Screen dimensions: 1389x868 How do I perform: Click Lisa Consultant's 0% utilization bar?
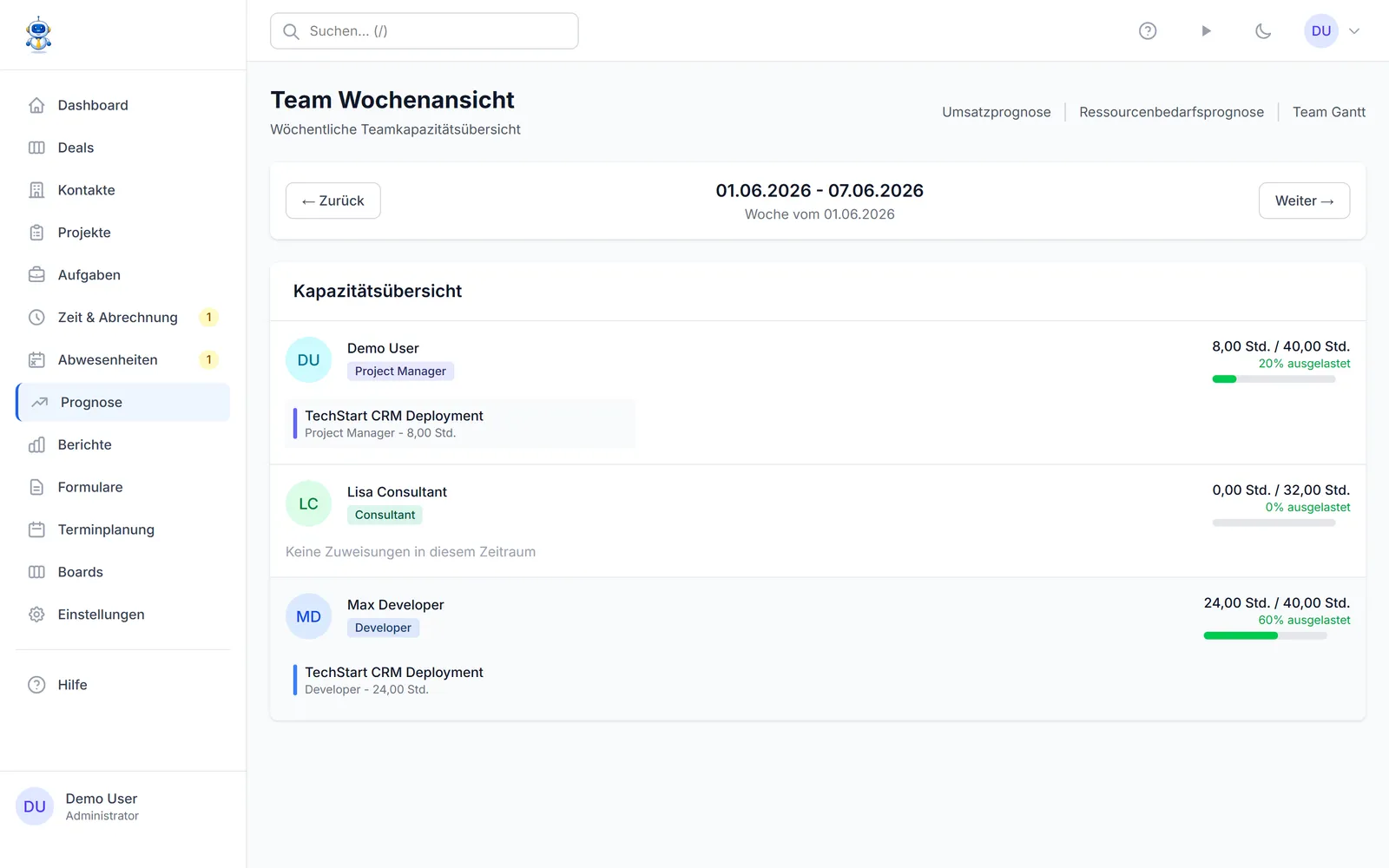(x=1274, y=523)
